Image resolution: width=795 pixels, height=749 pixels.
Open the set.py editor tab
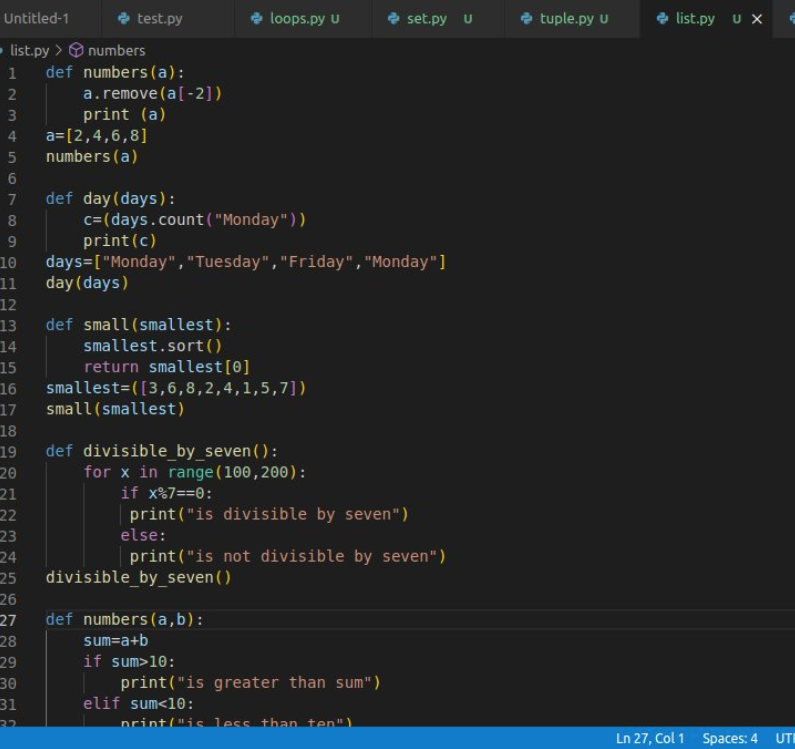coord(427,19)
